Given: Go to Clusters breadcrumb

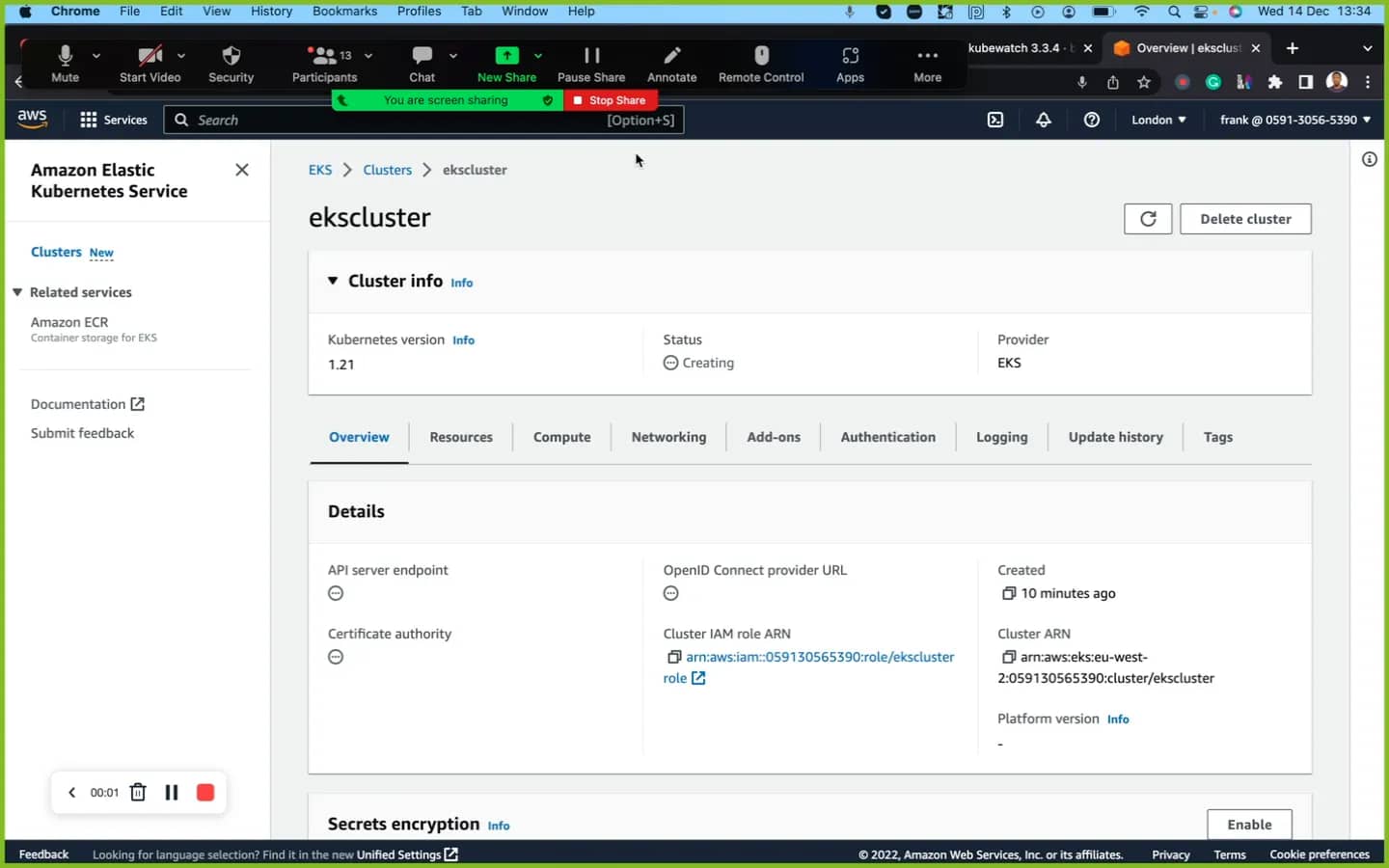Looking at the screenshot, I should tap(388, 170).
